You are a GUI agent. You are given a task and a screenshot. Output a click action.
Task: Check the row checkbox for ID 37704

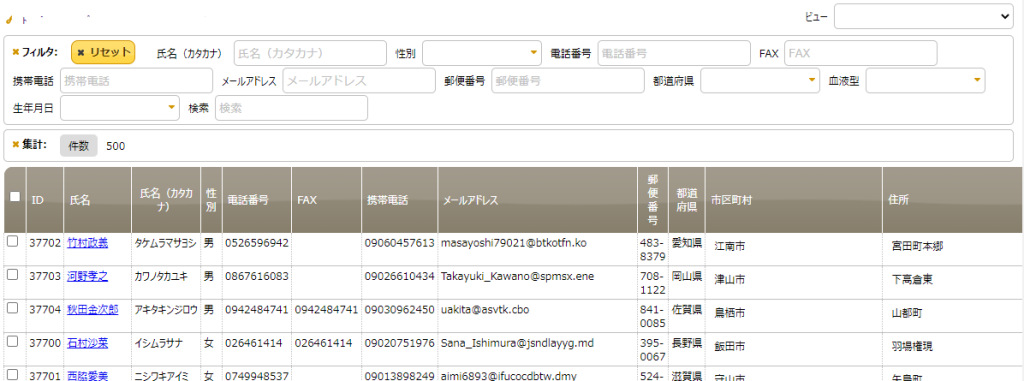(x=12, y=308)
